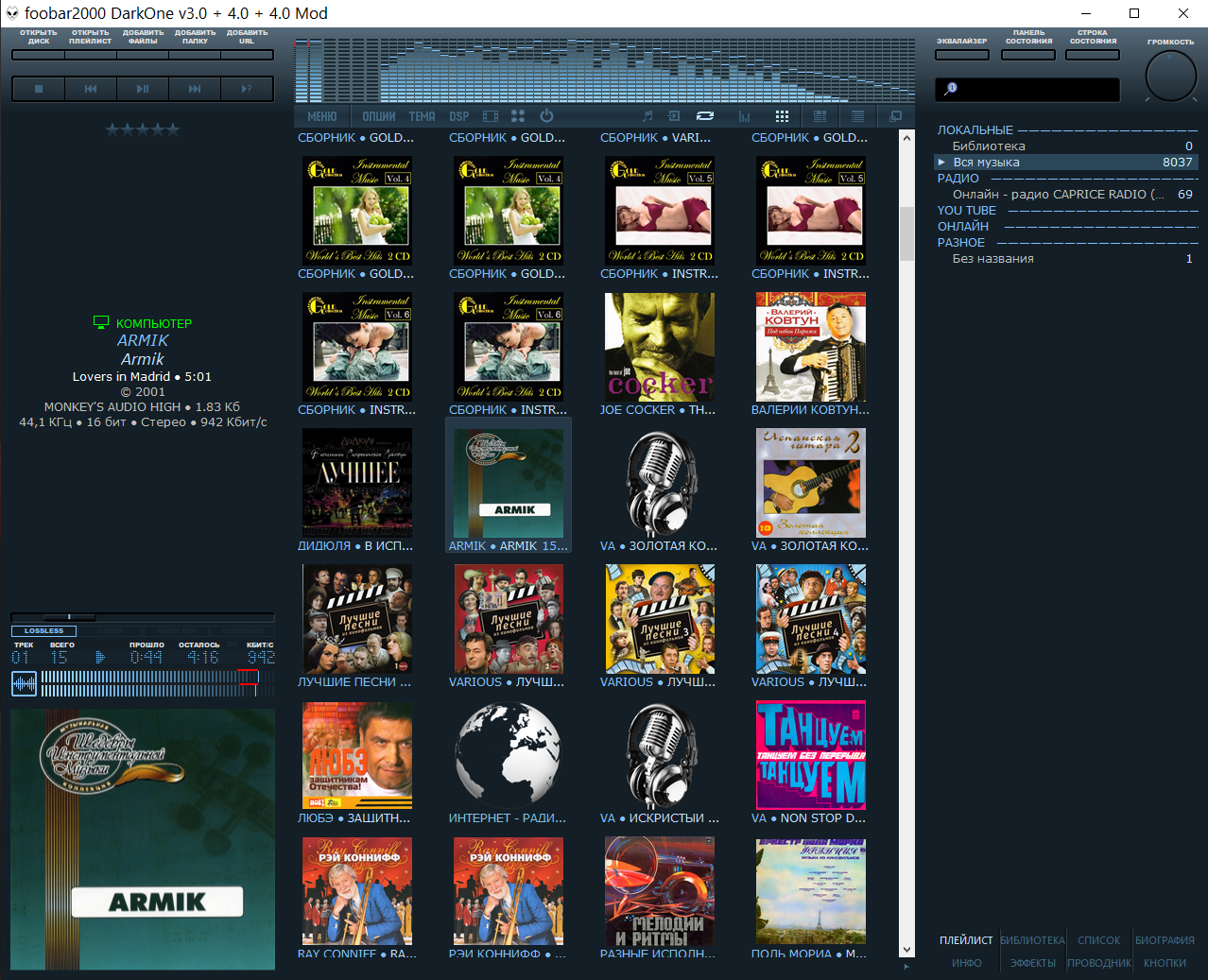Image resolution: width=1208 pixels, height=980 pixels.
Task: Click the power icon in the toolbar
Action: pyautogui.click(x=546, y=116)
